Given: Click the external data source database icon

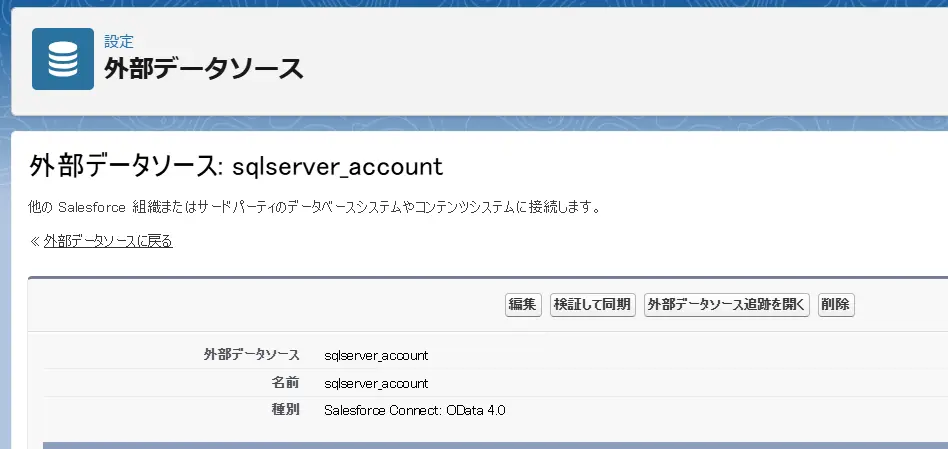Looking at the screenshot, I should point(63,59).
